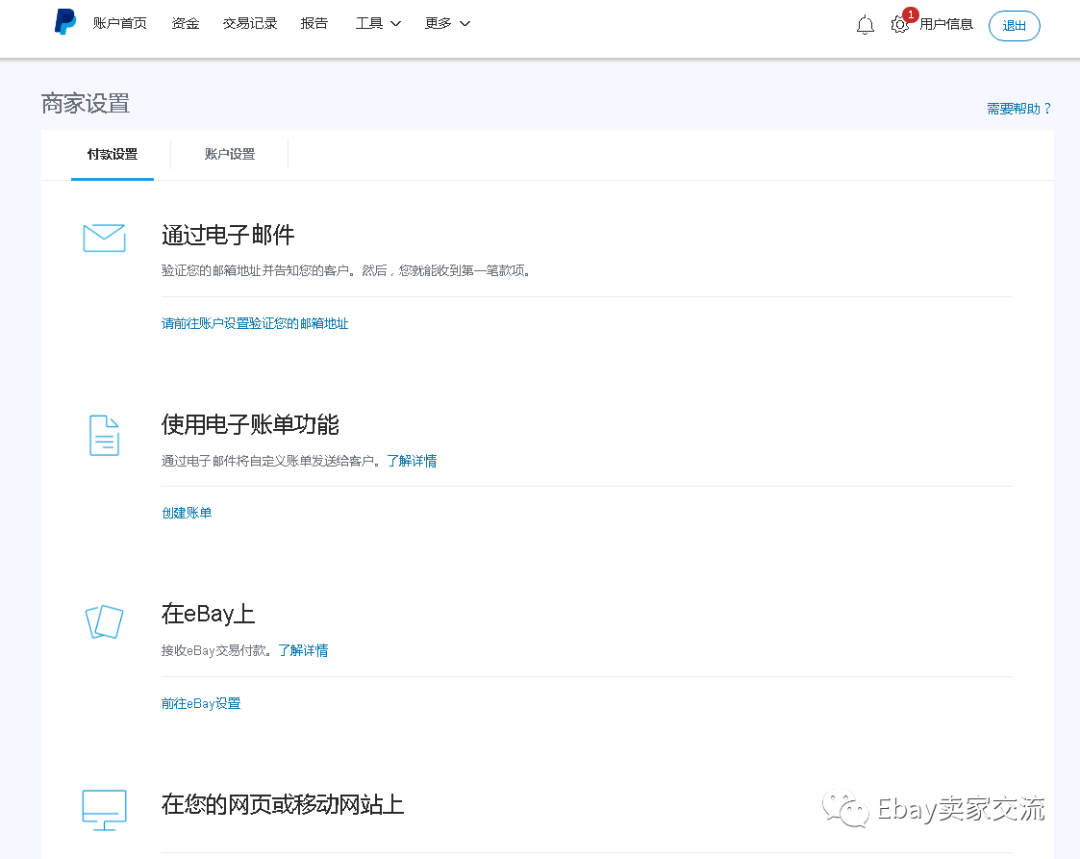The height and width of the screenshot is (859, 1080).
Task: Click the 在eBay上 heading
Action: click(x=208, y=614)
